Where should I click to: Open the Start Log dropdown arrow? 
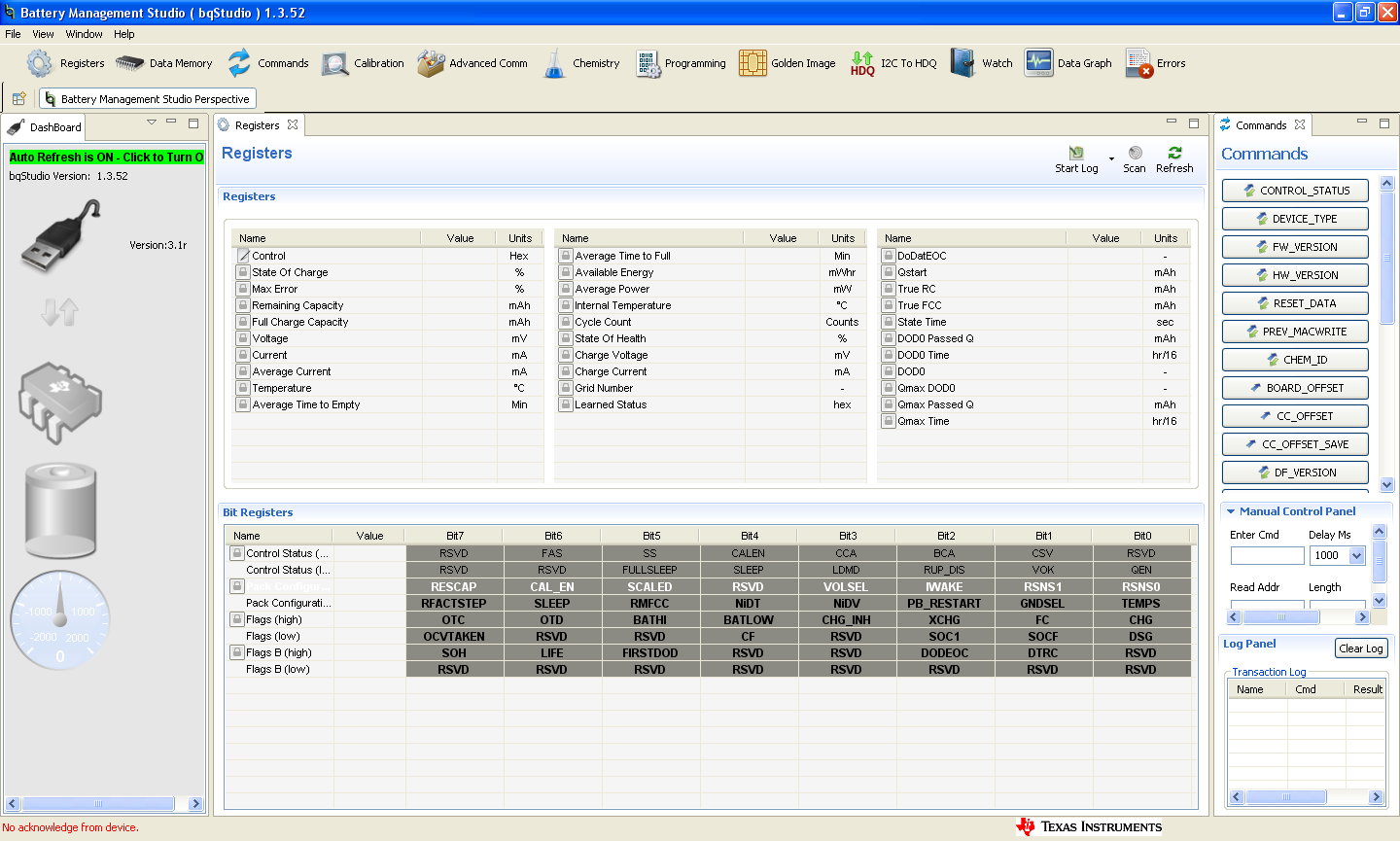tap(1111, 158)
